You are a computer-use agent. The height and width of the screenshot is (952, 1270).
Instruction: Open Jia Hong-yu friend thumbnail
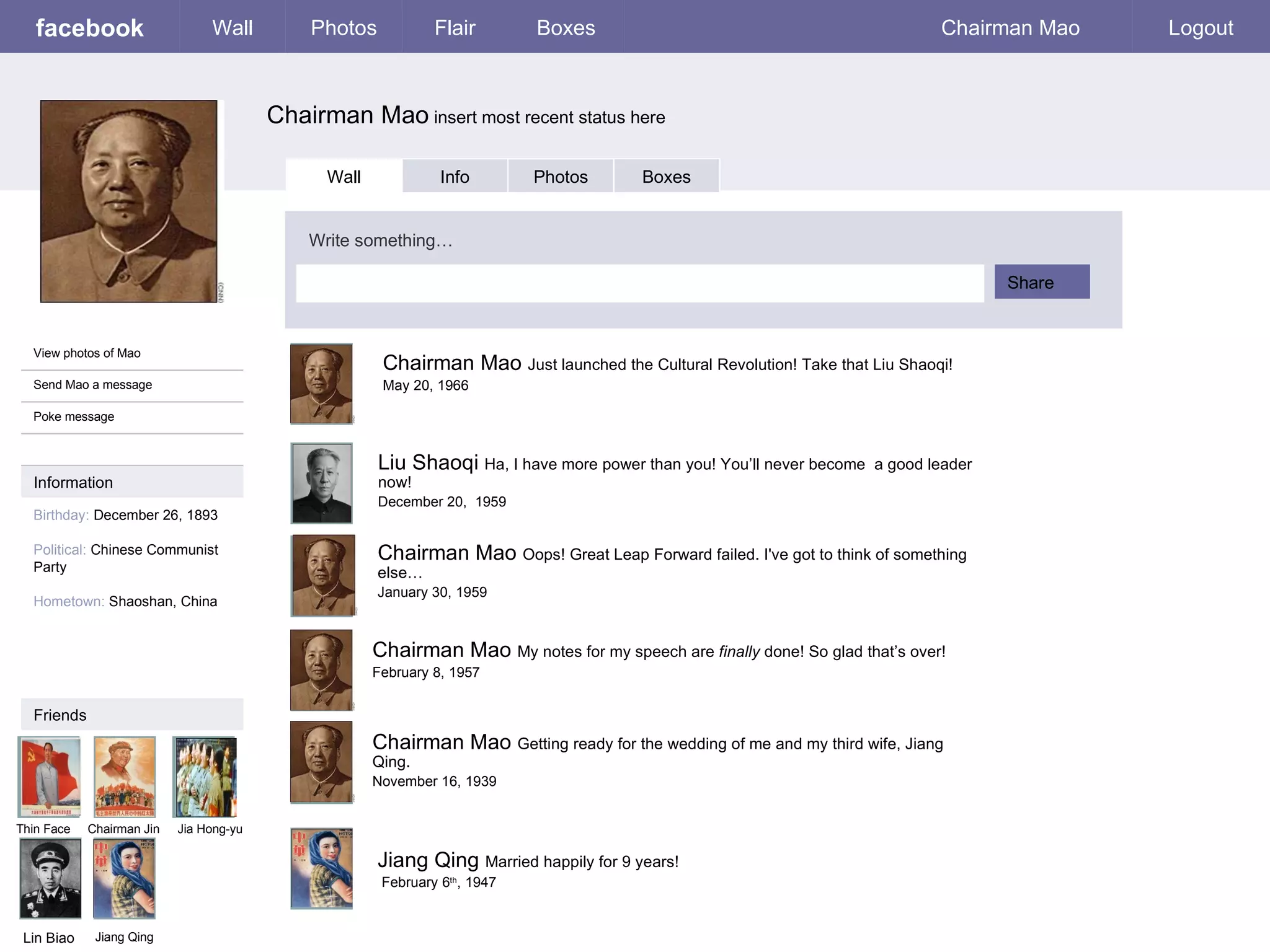(x=205, y=777)
